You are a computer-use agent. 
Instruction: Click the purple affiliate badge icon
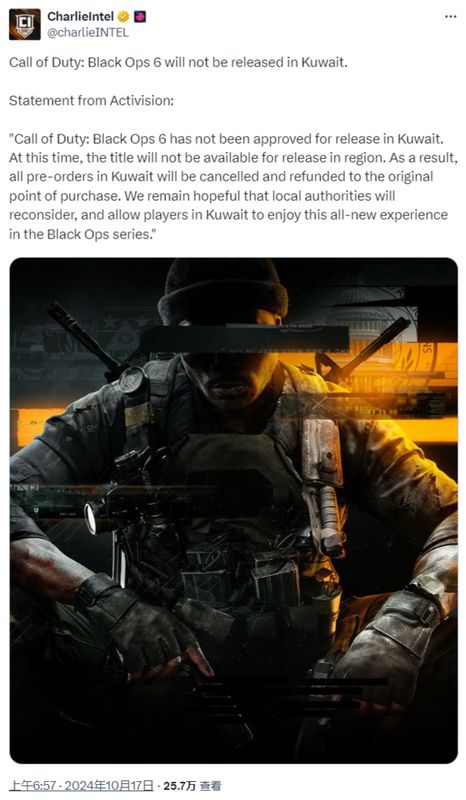pyautogui.click(x=140, y=16)
